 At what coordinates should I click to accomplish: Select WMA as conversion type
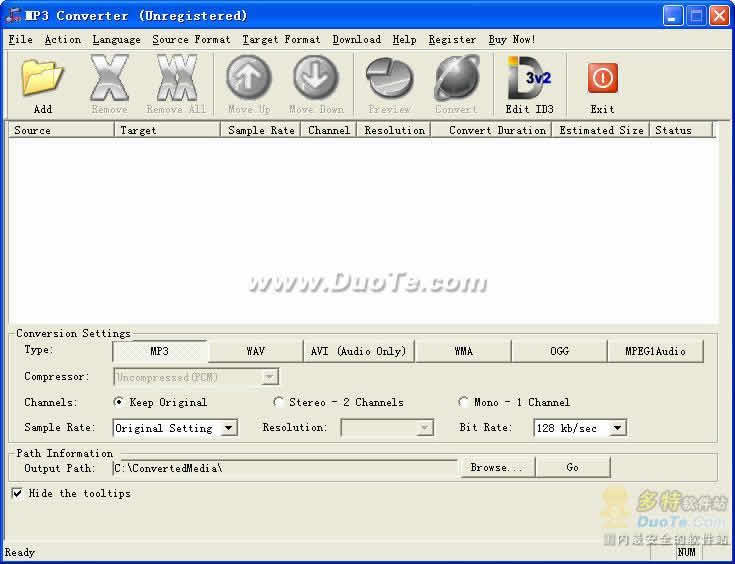(463, 351)
